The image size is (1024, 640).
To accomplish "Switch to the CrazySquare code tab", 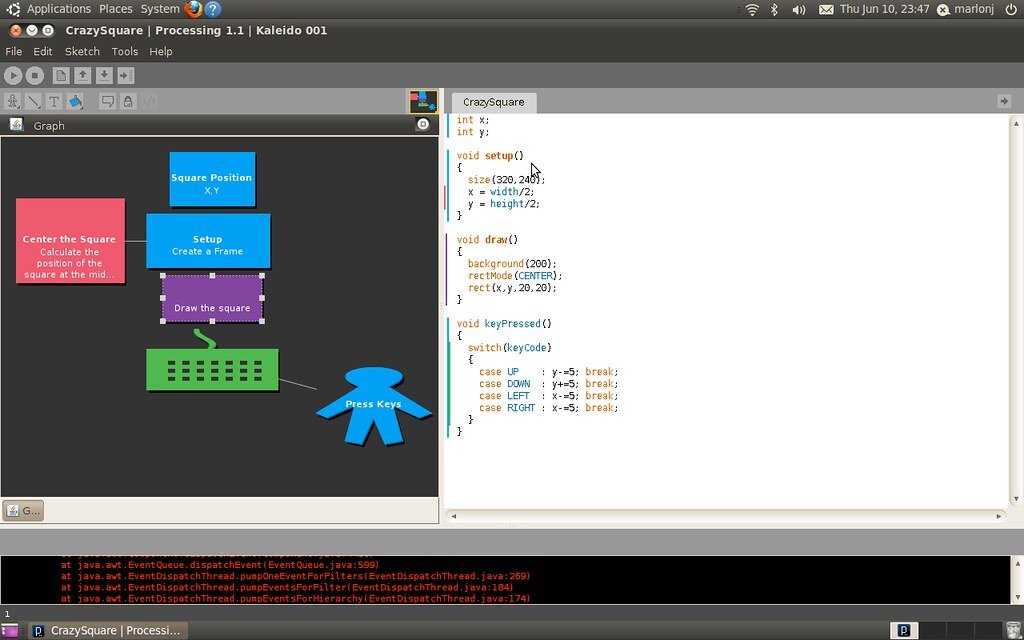I will click(x=493, y=102).
